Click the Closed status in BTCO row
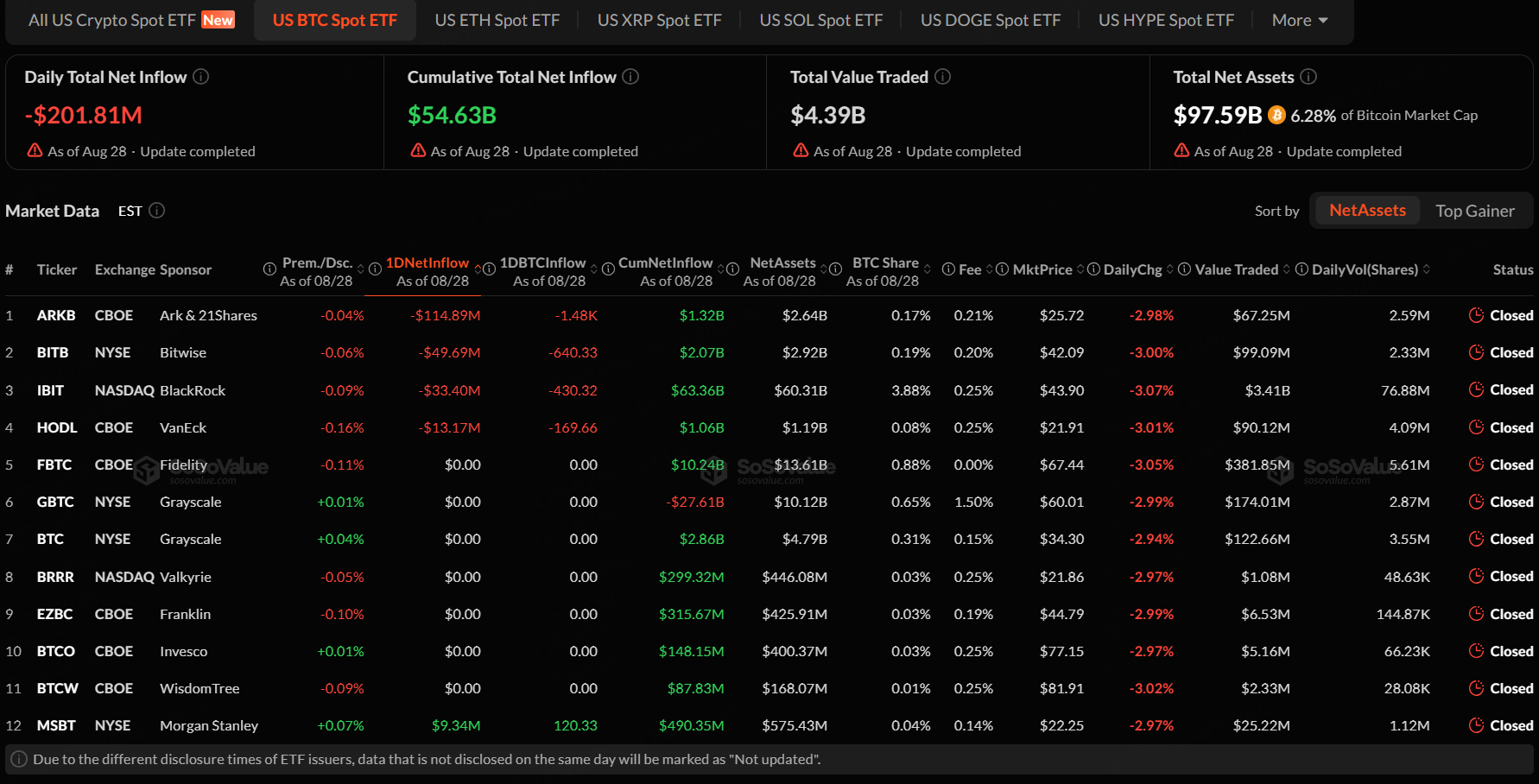The width and height of the screenshot is (1539, 784). click(x=1511, y=651)
